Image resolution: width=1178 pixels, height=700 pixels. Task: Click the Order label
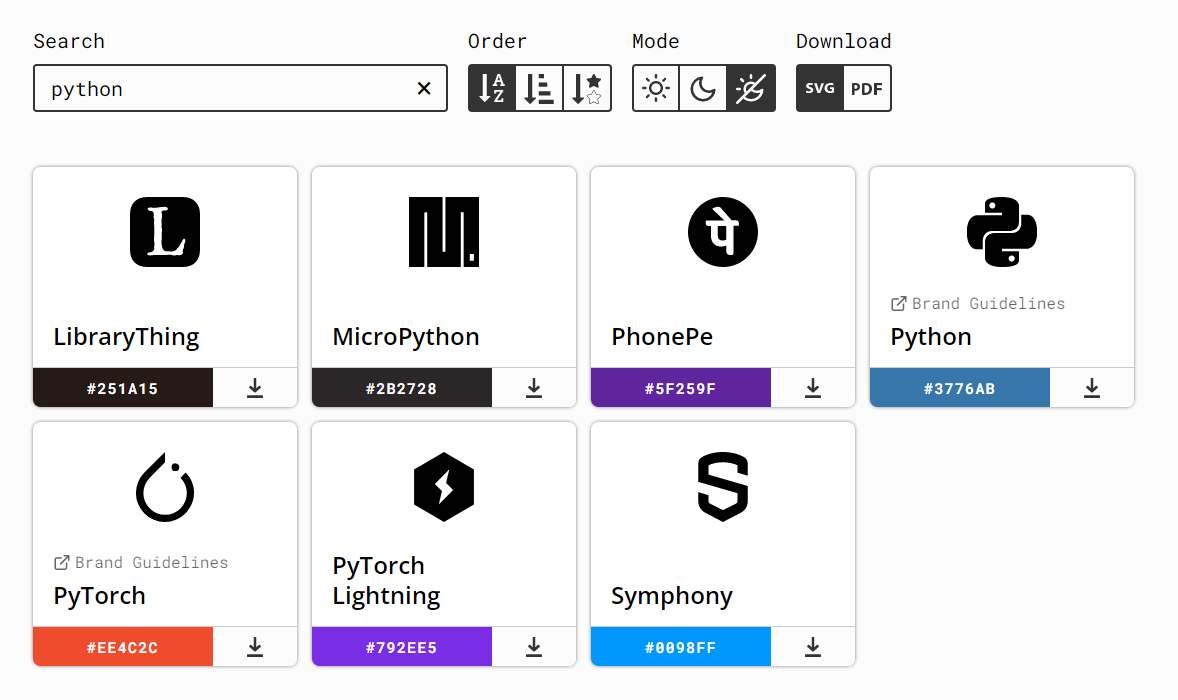[497, 41]
